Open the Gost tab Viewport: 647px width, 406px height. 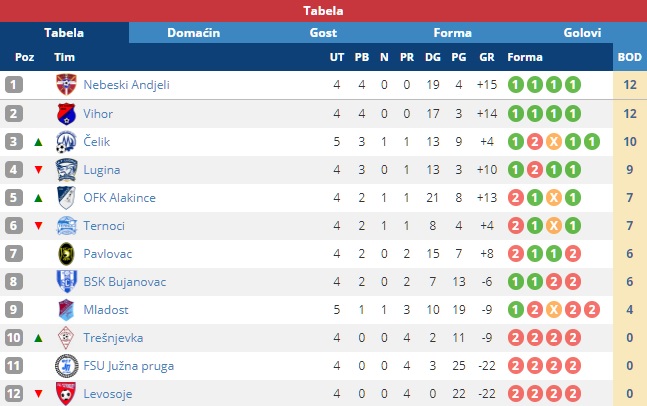[x=323, y=32]
